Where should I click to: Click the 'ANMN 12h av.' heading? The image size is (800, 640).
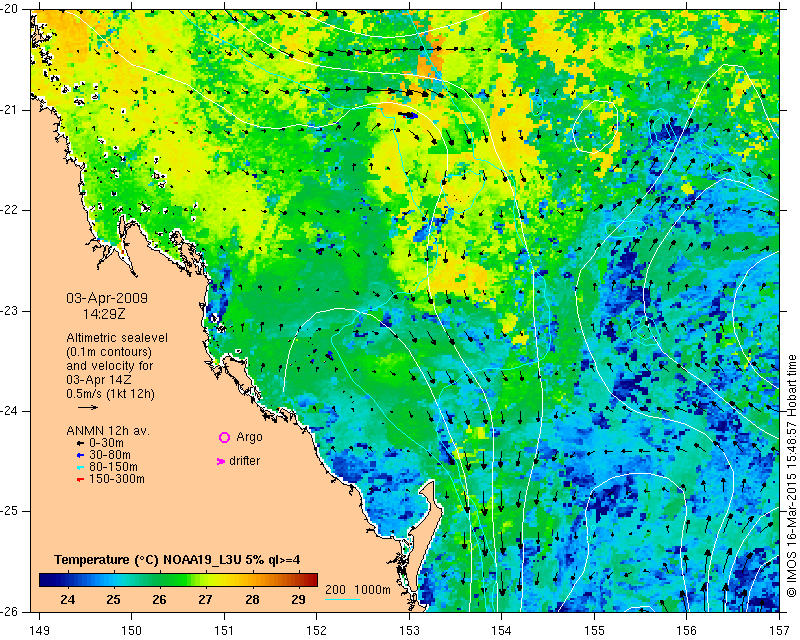click(x=108, y=431)
